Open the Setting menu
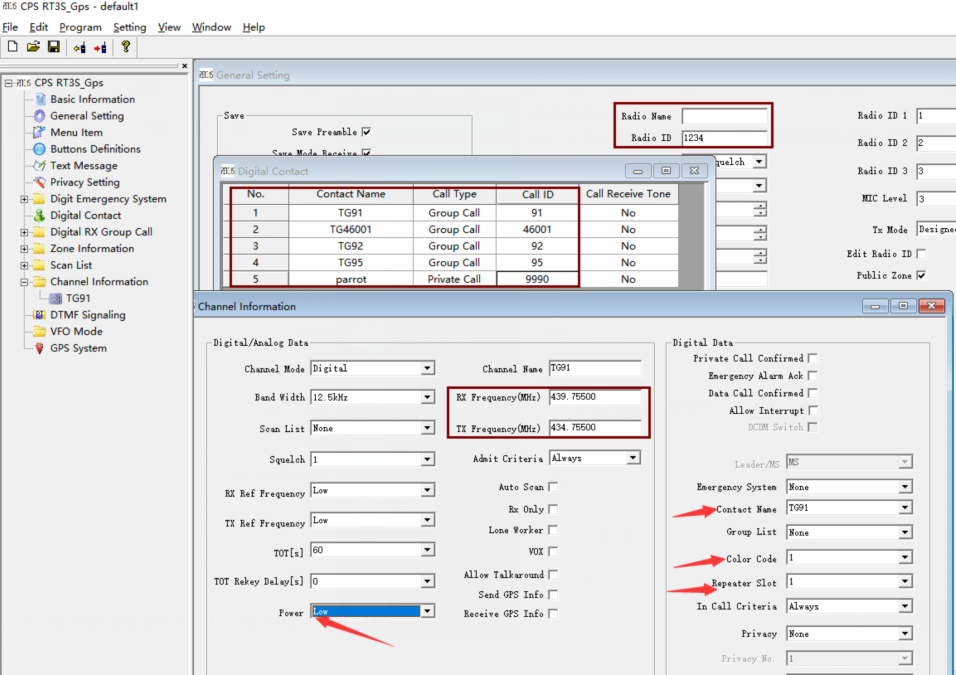 129,27
